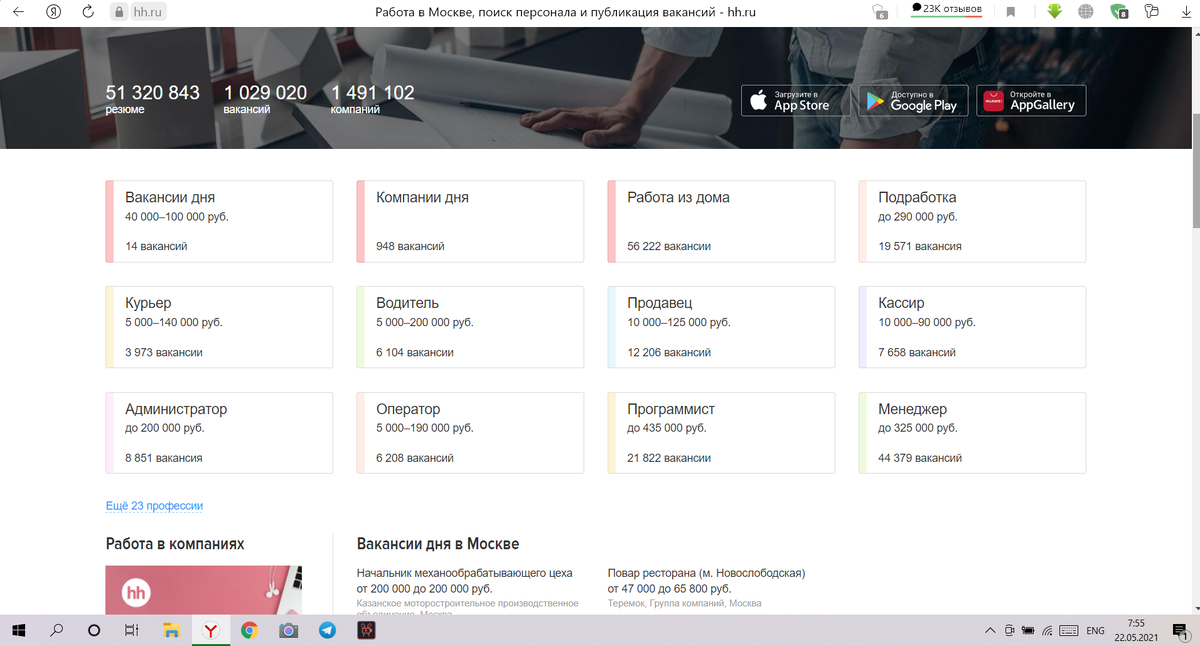This screenshot has height=646, width=1200.
Task: Open the collections icon right of Protect shield
Action: tap(1152, 11)
